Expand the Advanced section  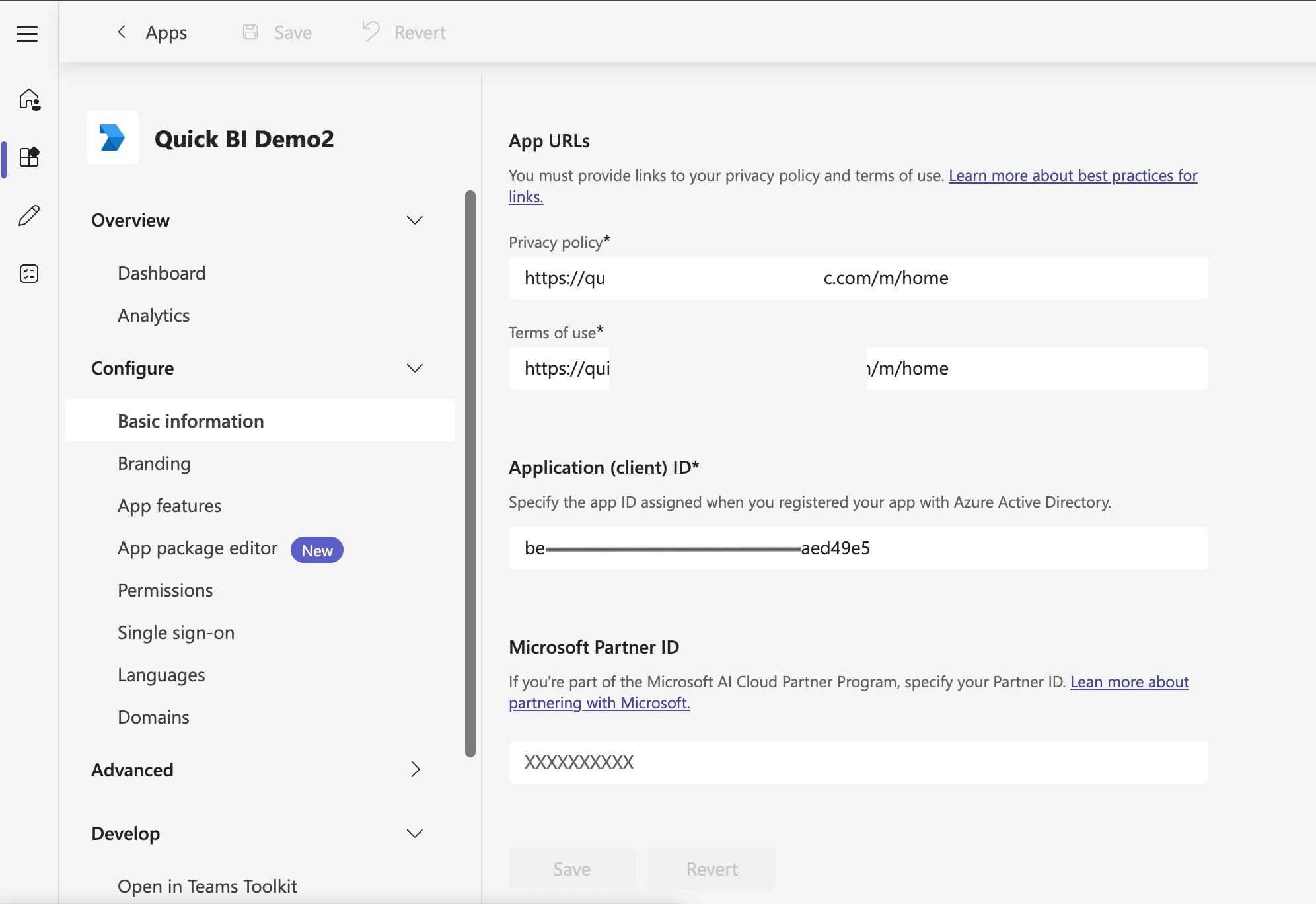[416, 770]
